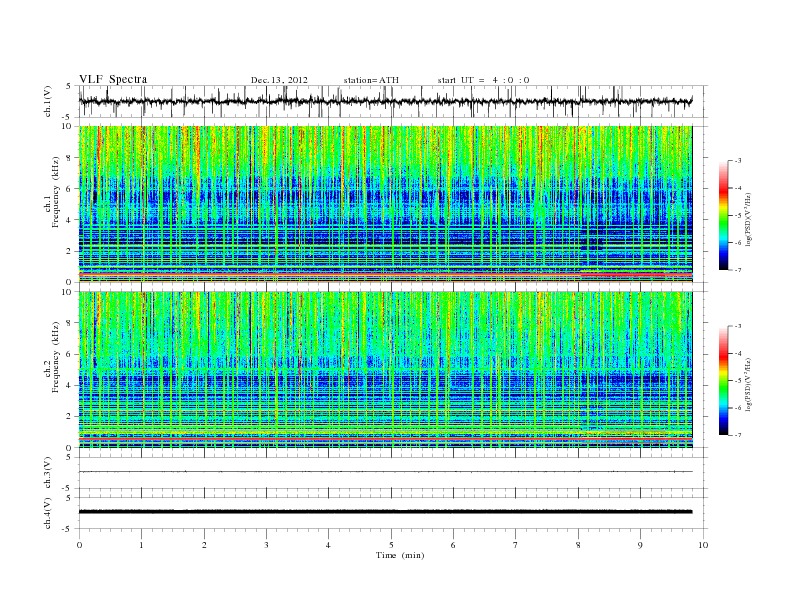792x612 pixels.
Task: Click the ch.1 spectrogram color bar
Action: pos(723,215)
